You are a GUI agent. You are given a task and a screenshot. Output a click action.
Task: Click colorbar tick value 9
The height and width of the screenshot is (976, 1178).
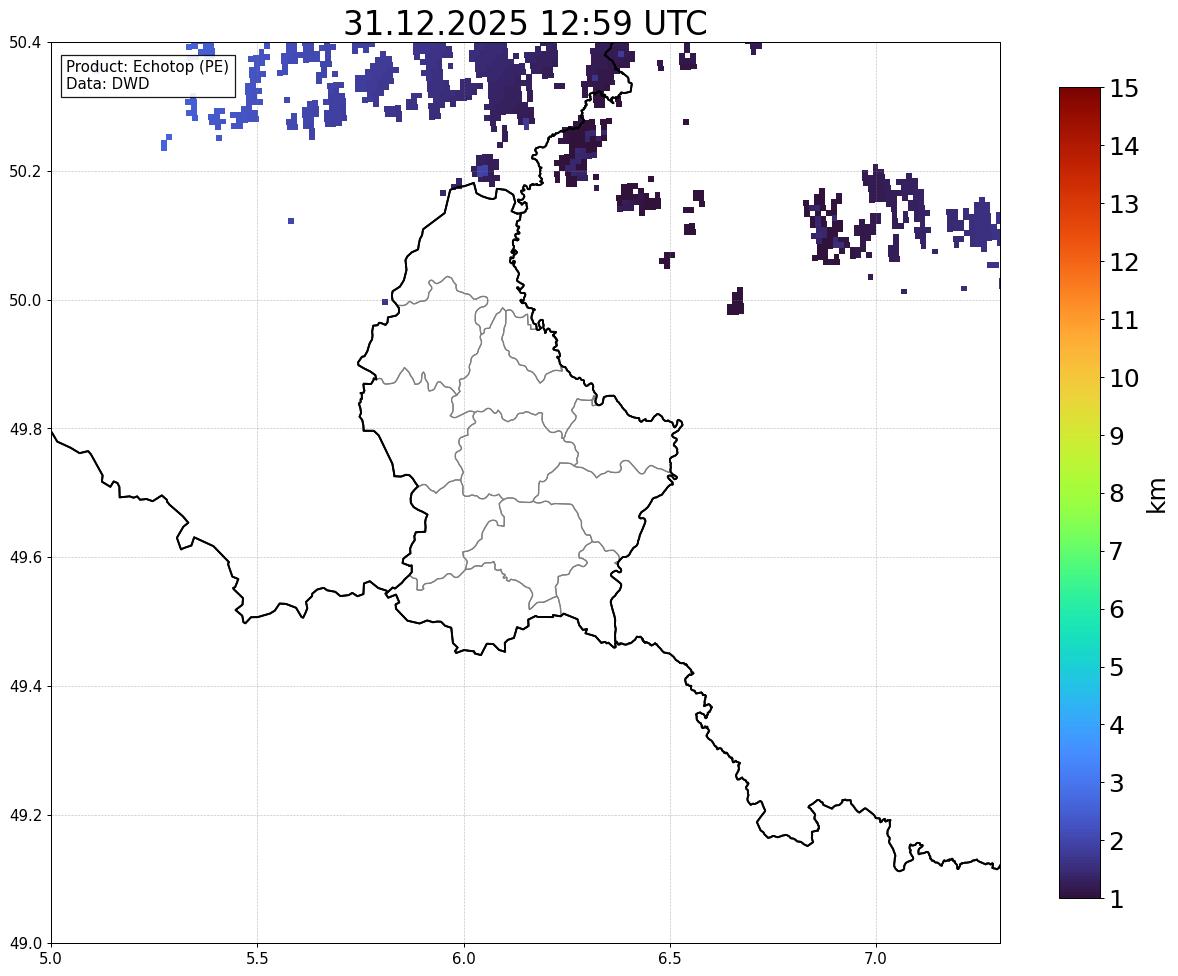point(1117,436)
